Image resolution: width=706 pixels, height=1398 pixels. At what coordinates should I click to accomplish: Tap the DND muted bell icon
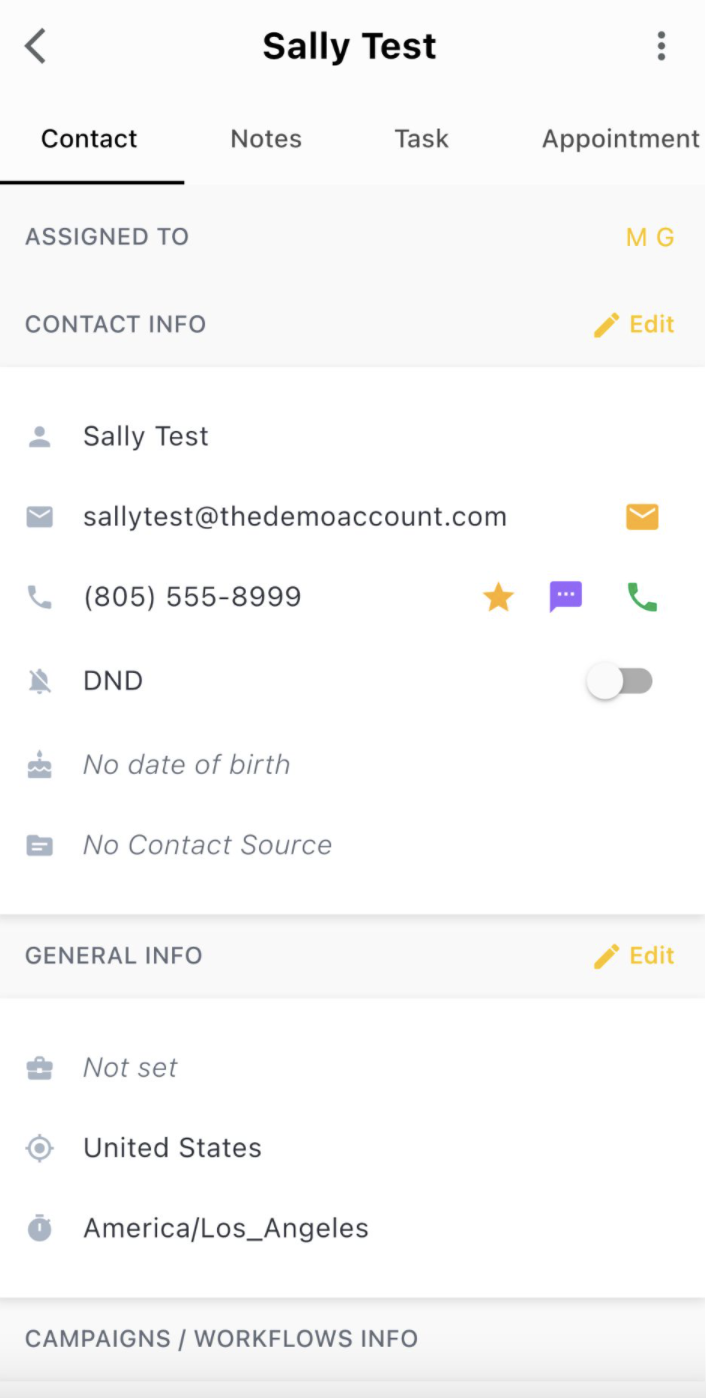coord(39,681)
